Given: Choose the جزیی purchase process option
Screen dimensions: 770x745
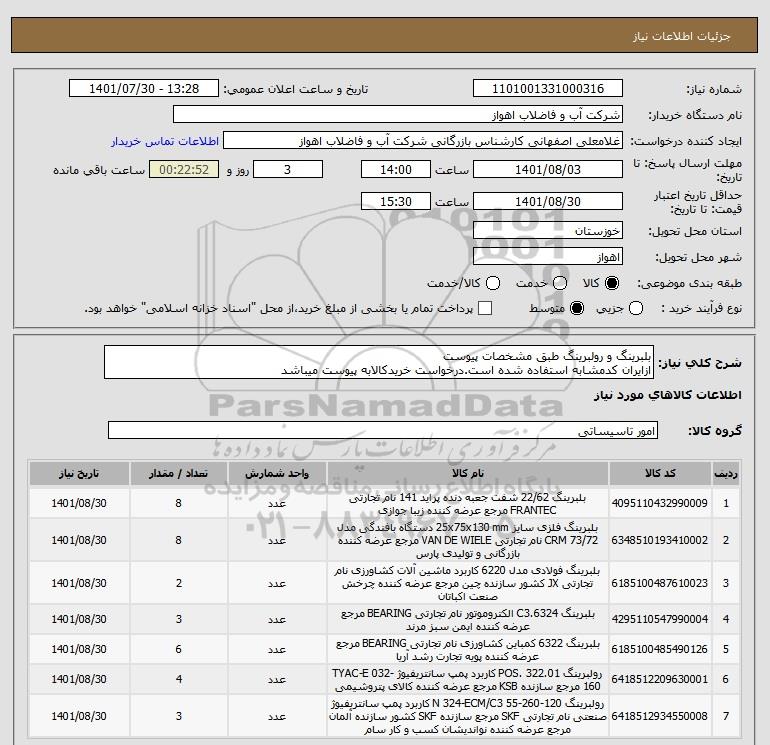Looking at the screenshot, I should point(636,308).
